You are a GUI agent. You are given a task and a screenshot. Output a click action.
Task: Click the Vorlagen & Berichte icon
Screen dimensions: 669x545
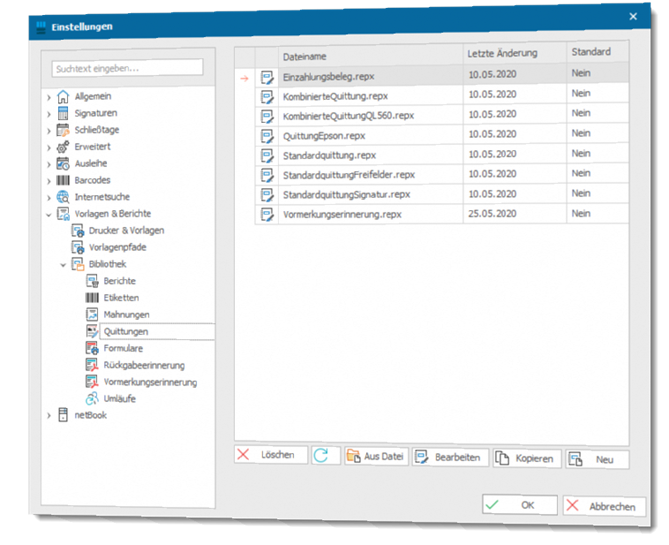(x=63, y=214)
